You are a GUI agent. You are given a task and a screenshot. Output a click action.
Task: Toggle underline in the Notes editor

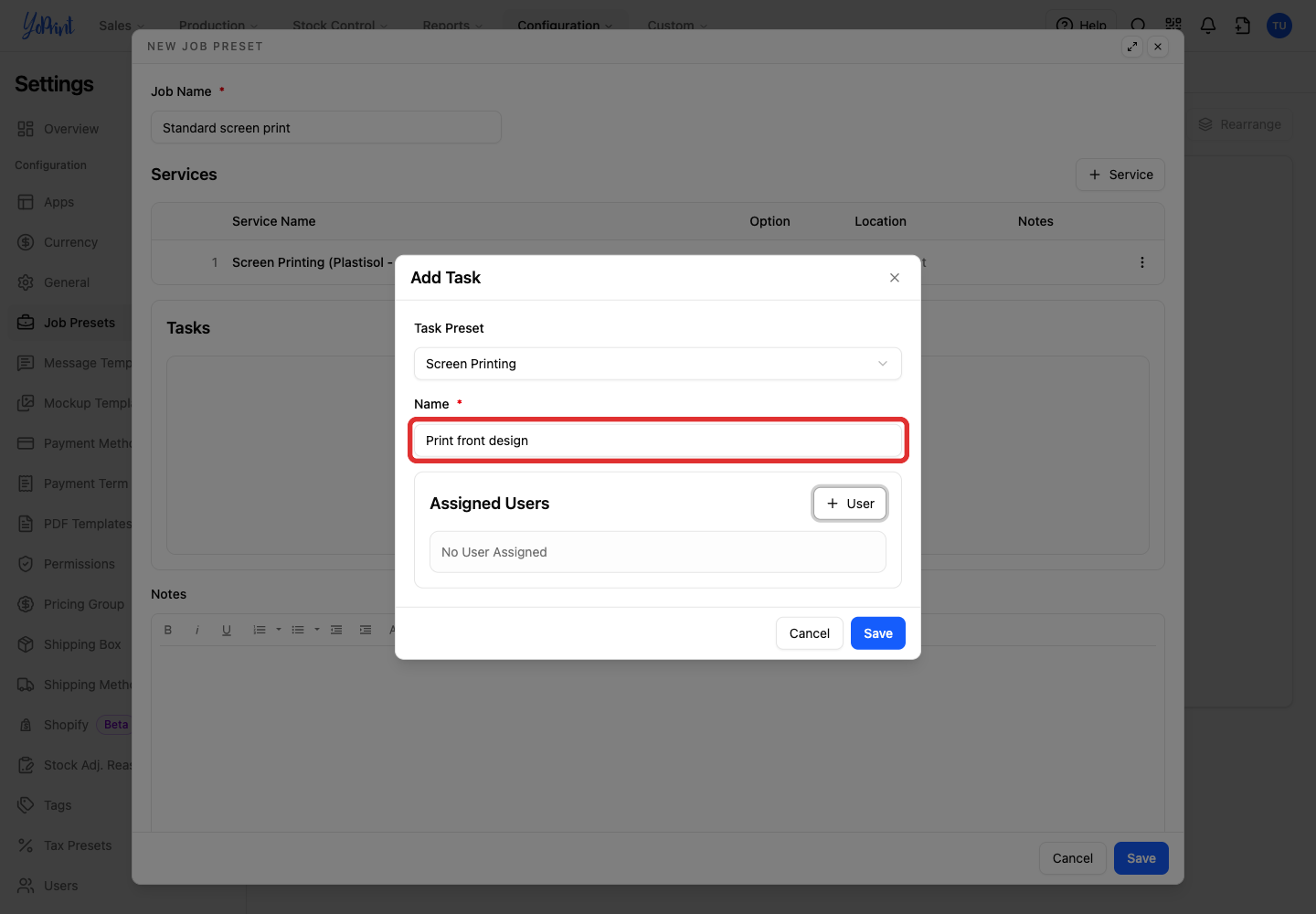click(227, 630)
